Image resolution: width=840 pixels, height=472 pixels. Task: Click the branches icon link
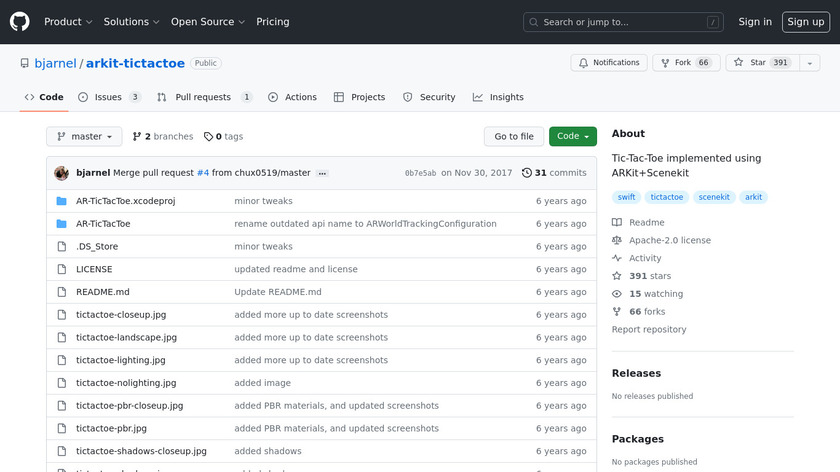(x=137, y=137)
